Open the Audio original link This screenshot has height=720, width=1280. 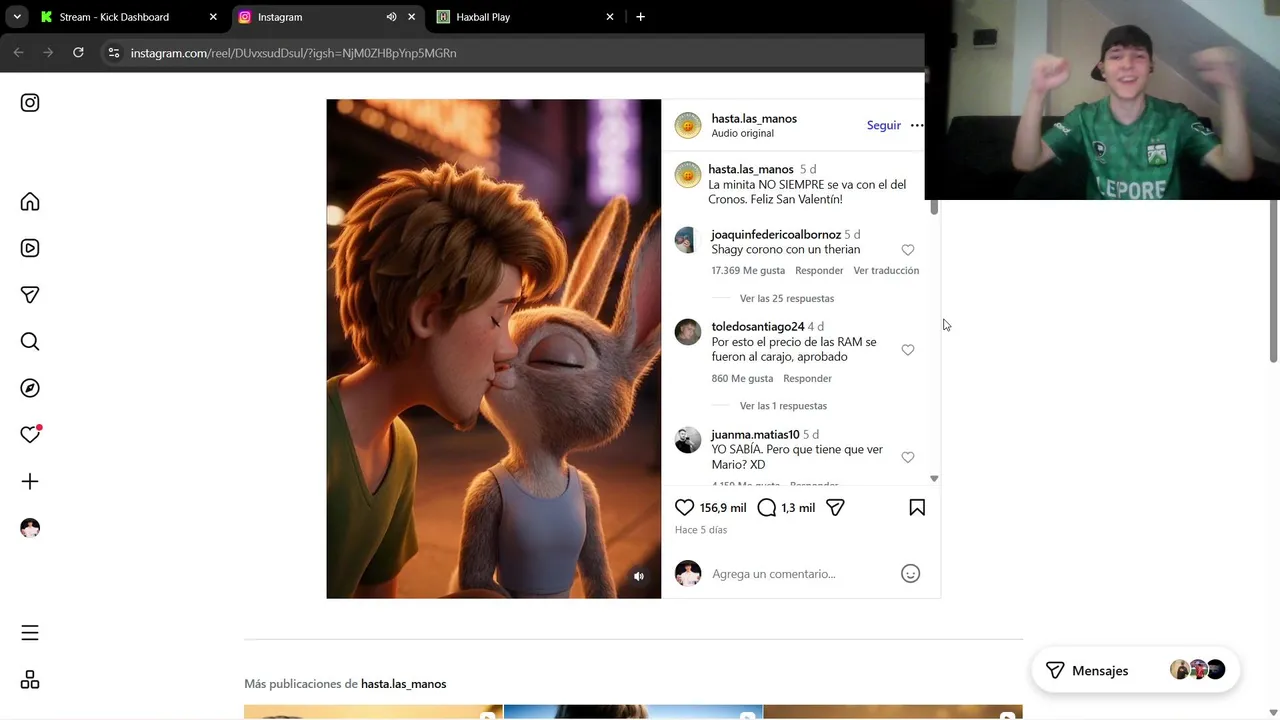pos(742,134)
